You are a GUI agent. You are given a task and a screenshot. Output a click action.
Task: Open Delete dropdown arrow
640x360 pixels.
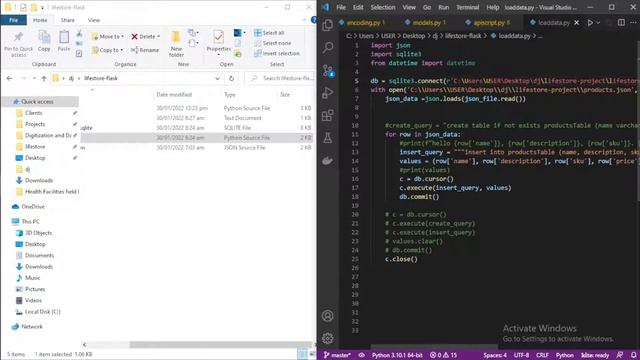158,37
